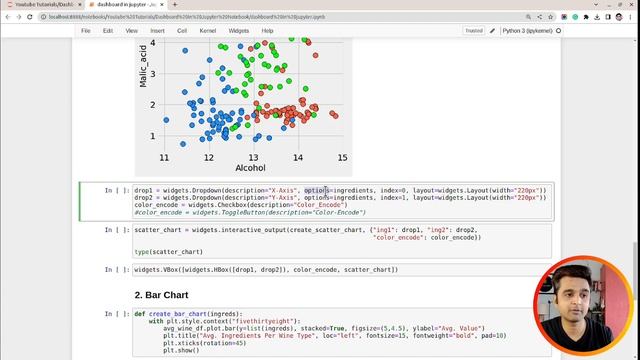Image resolution: width=640 pixels, height=360 pixels.
Task: Click into the browser address bar URL
Action: pos(187,17)
